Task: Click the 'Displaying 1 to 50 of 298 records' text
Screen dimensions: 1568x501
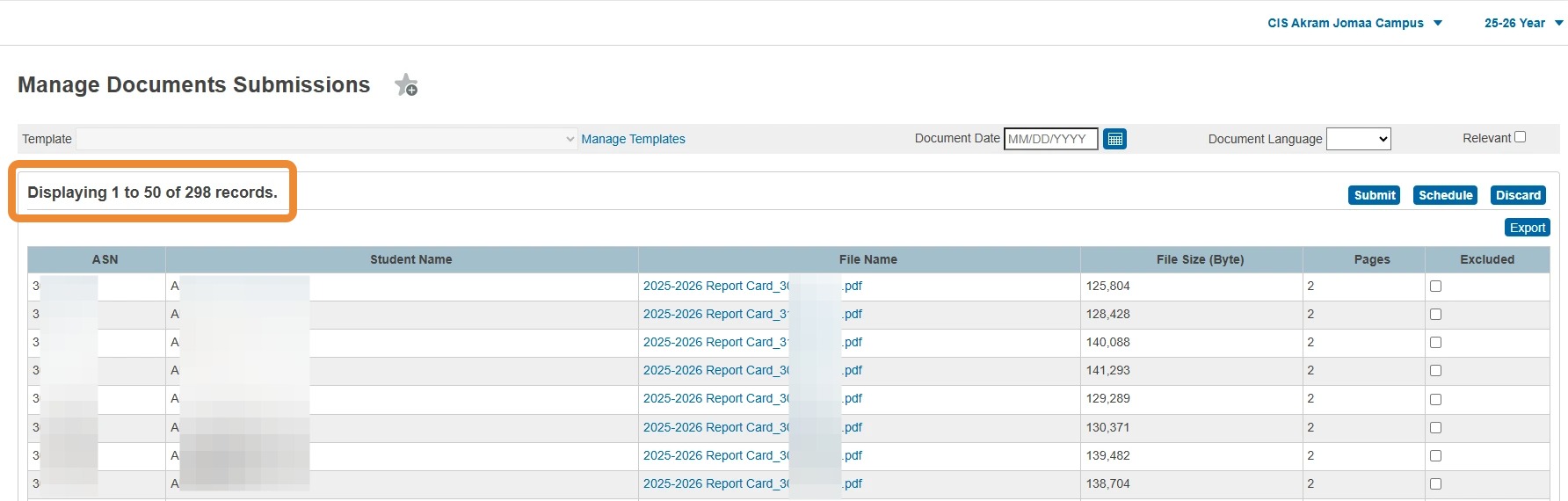Action: pyautogui.click(x=152, y=192)
